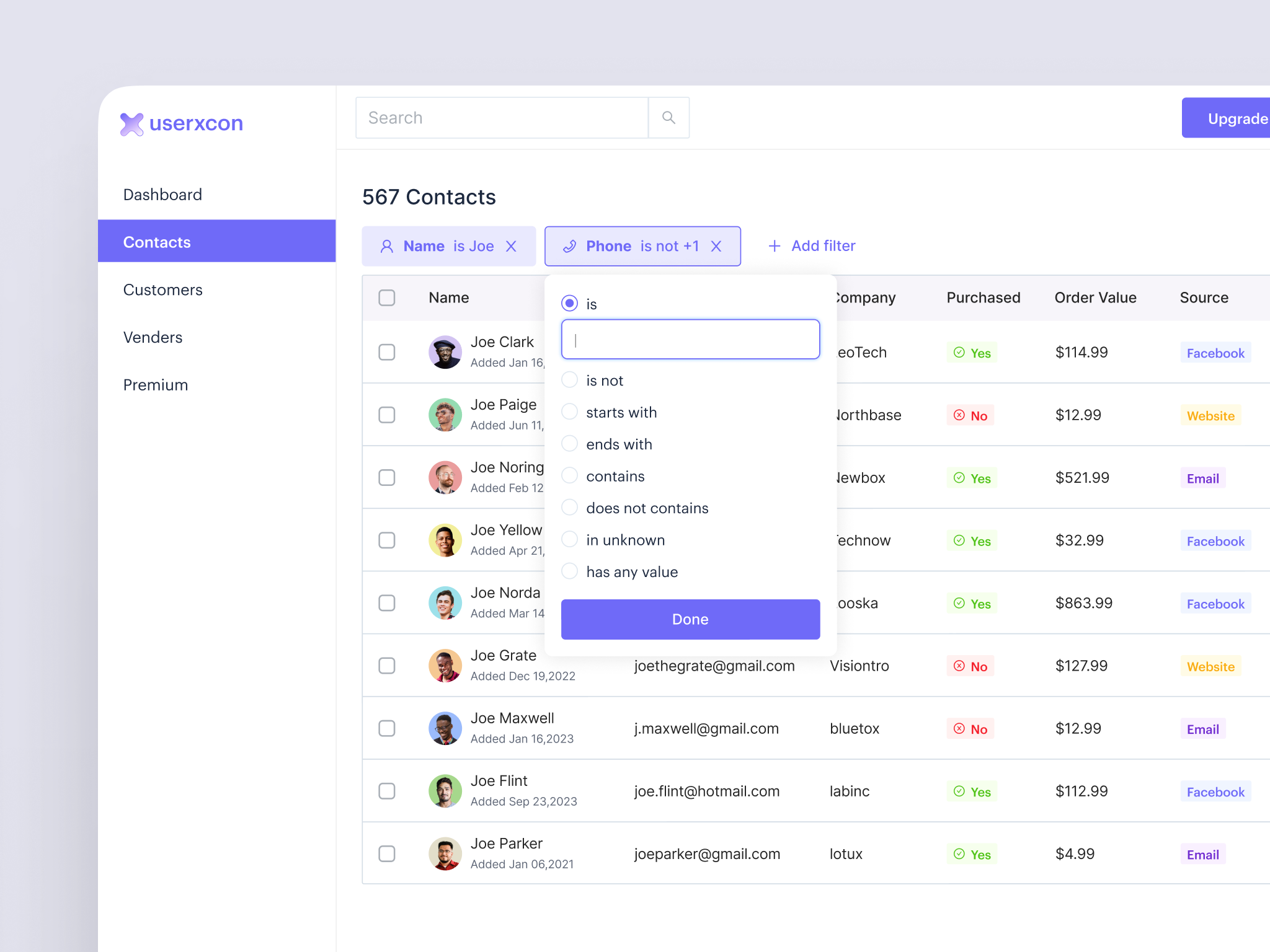Click the person icon on the Name filter chip
This screenshot has height=952, width=1270.
[387, 245]
